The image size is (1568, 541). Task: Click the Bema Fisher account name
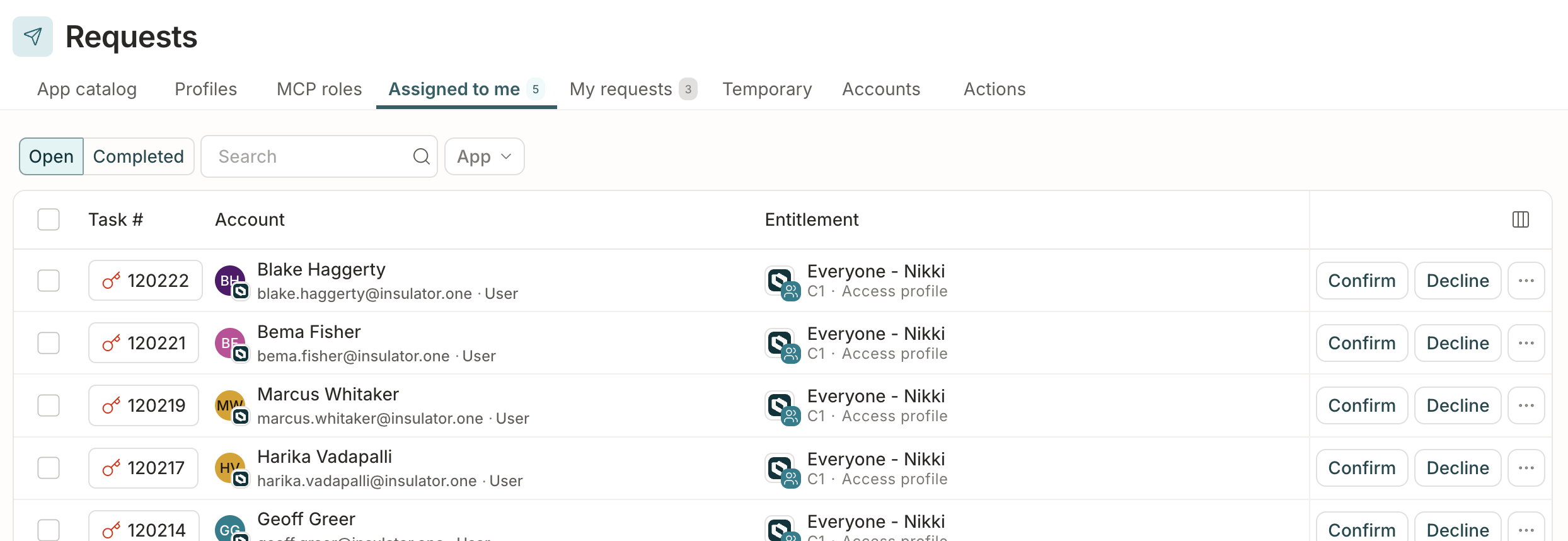(309, 332)
